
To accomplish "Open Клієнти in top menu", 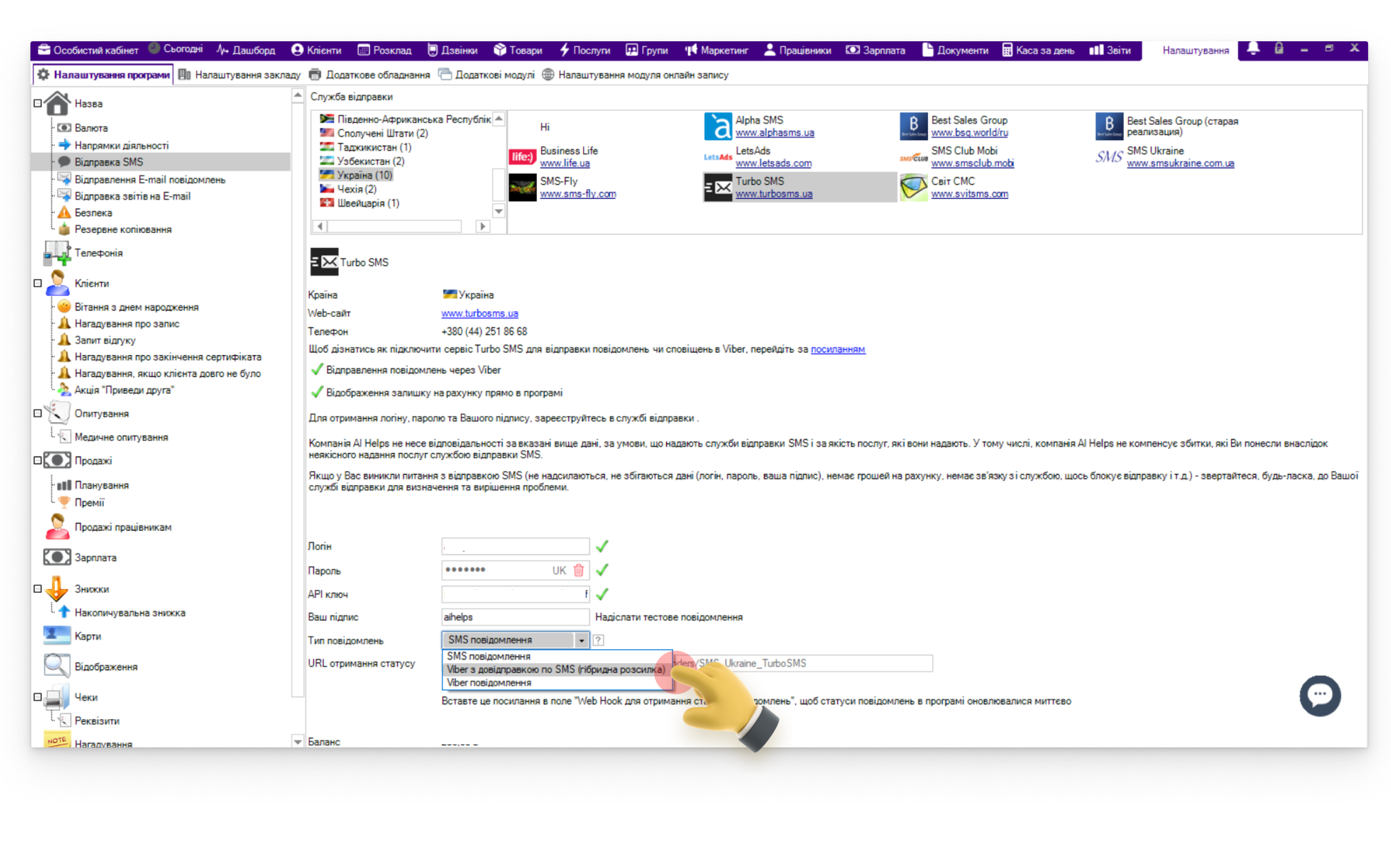I will [x=316, y=50].
